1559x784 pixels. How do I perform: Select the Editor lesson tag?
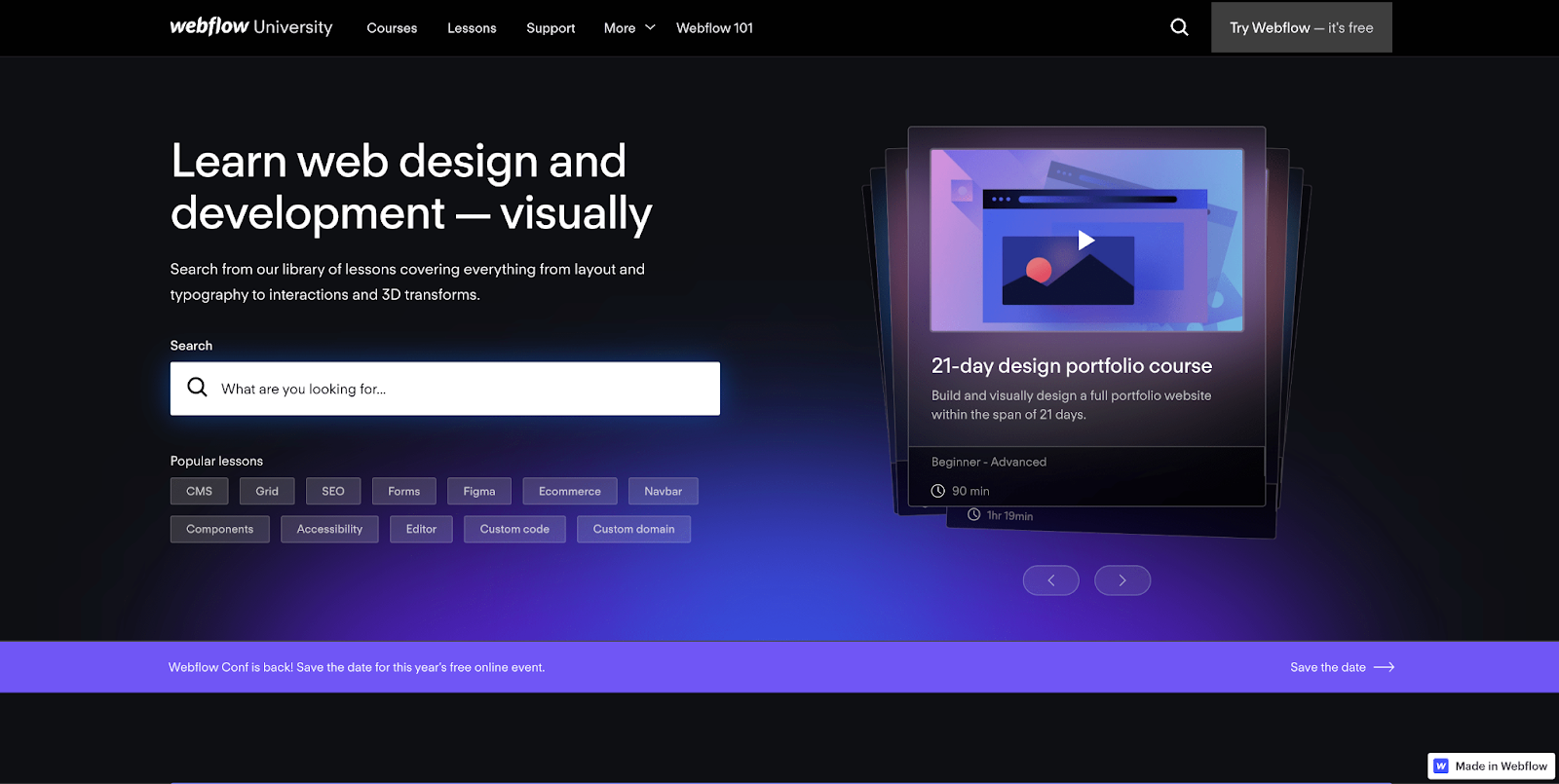[421, 529]
